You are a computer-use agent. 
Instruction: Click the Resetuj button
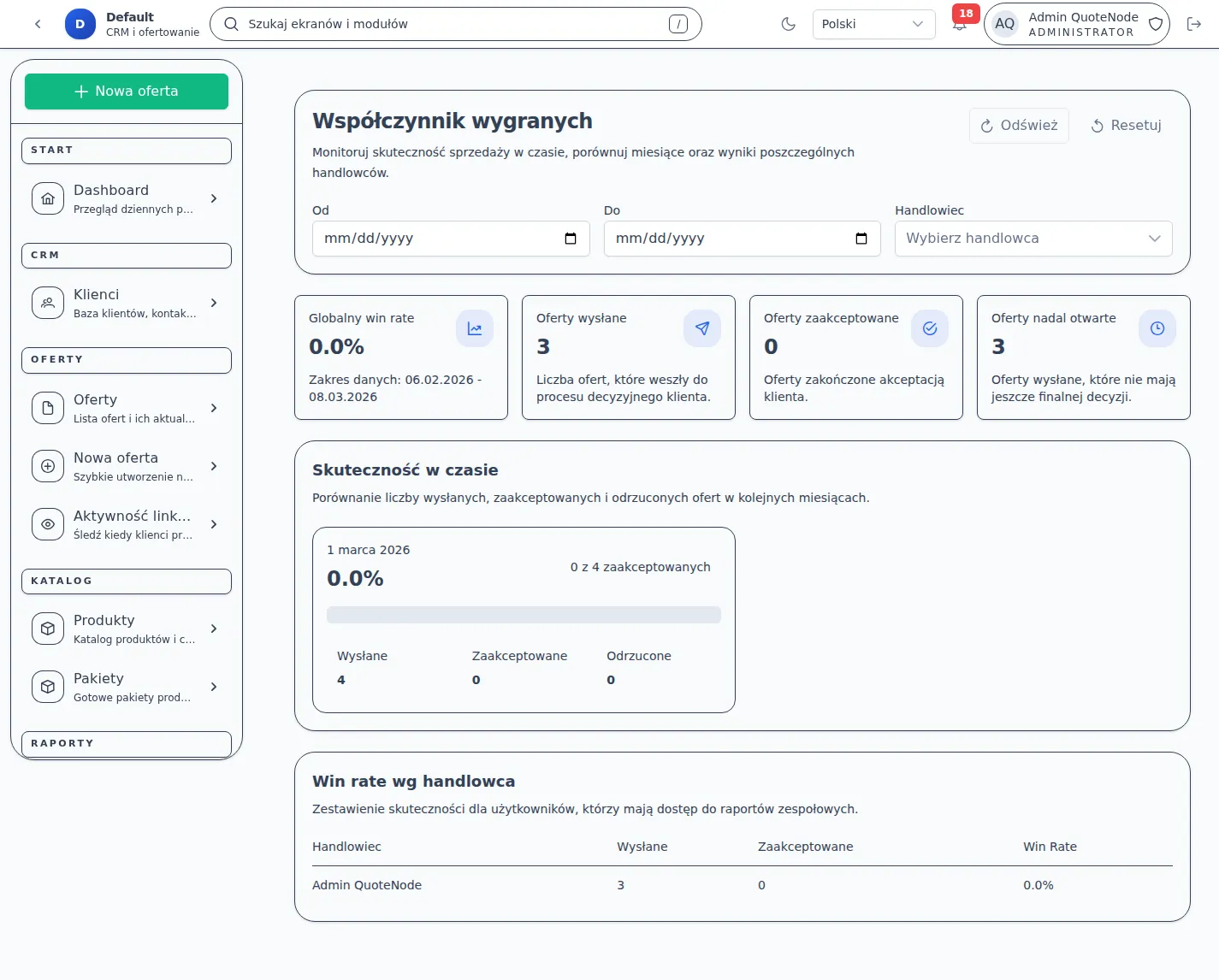click(x=1126, y=126)
